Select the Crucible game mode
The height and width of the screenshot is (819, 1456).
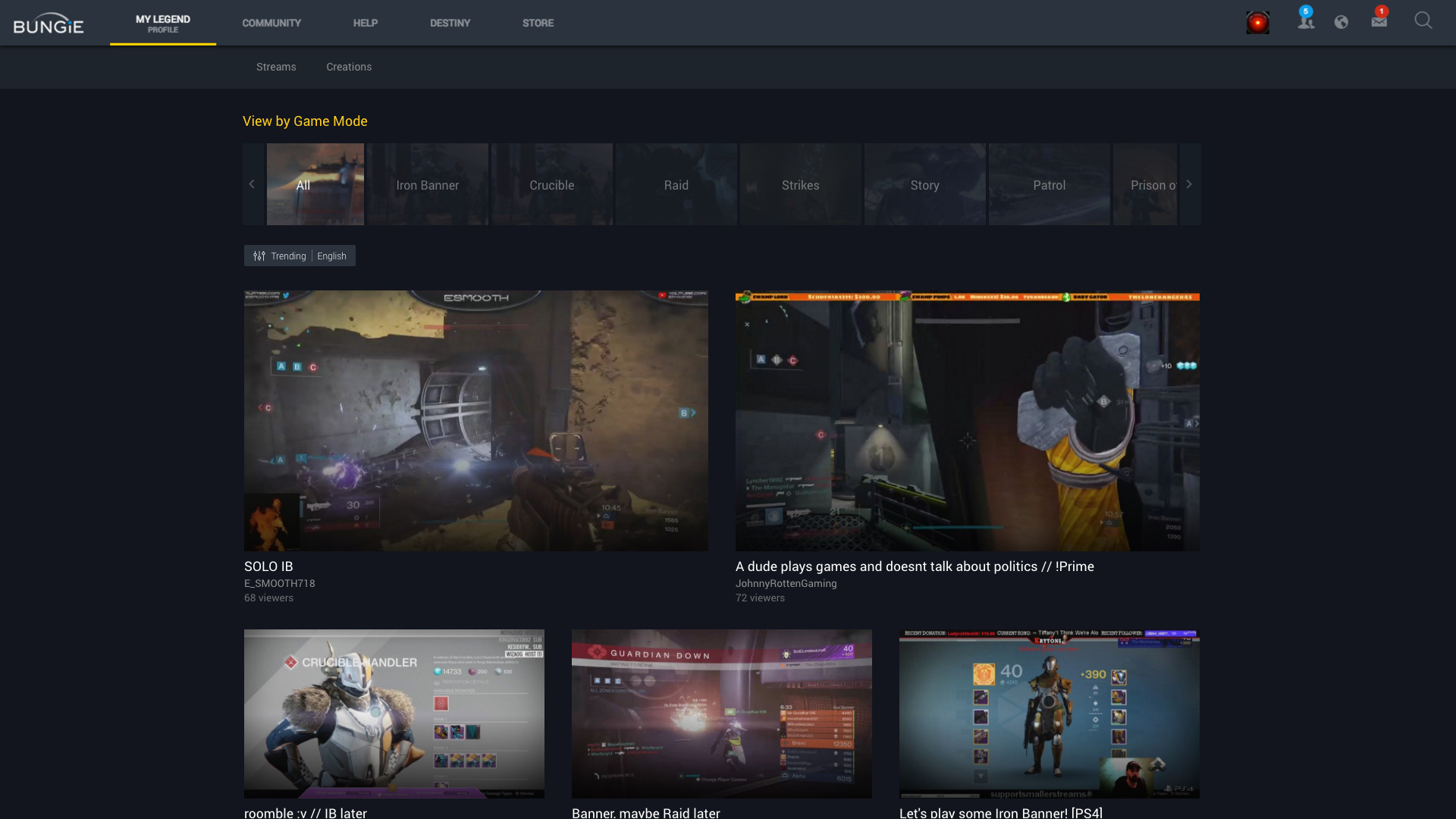(552, 184)
